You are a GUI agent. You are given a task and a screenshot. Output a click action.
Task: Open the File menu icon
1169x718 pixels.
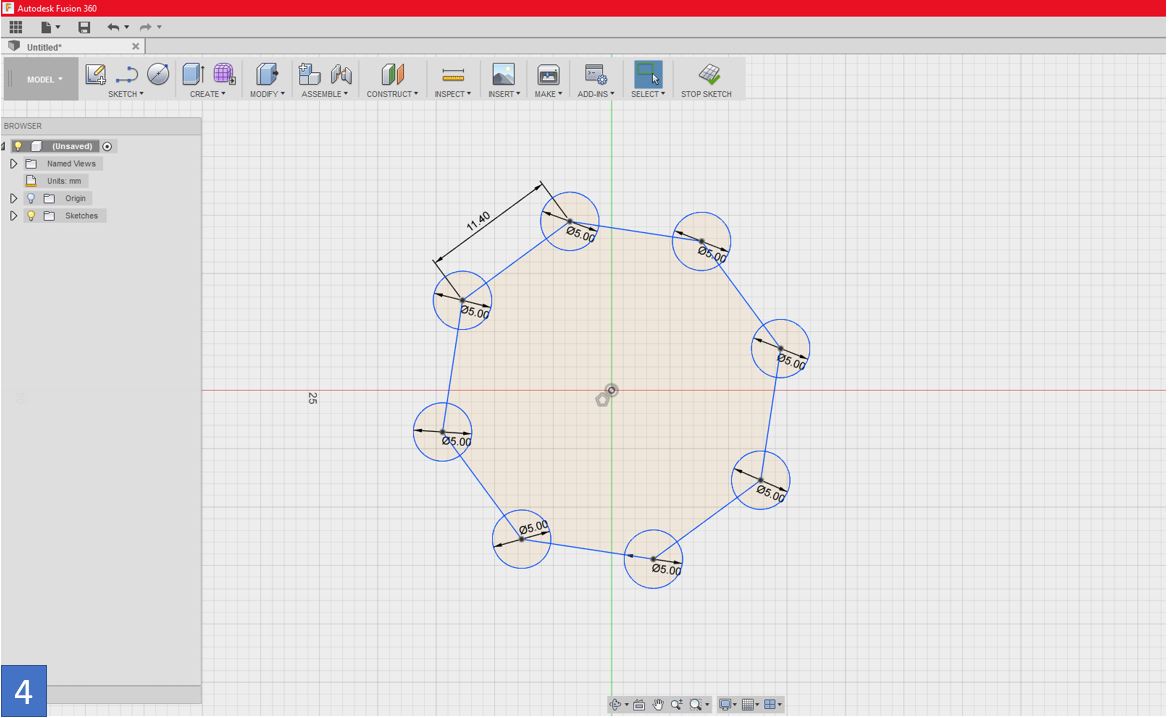click(46, 27)
